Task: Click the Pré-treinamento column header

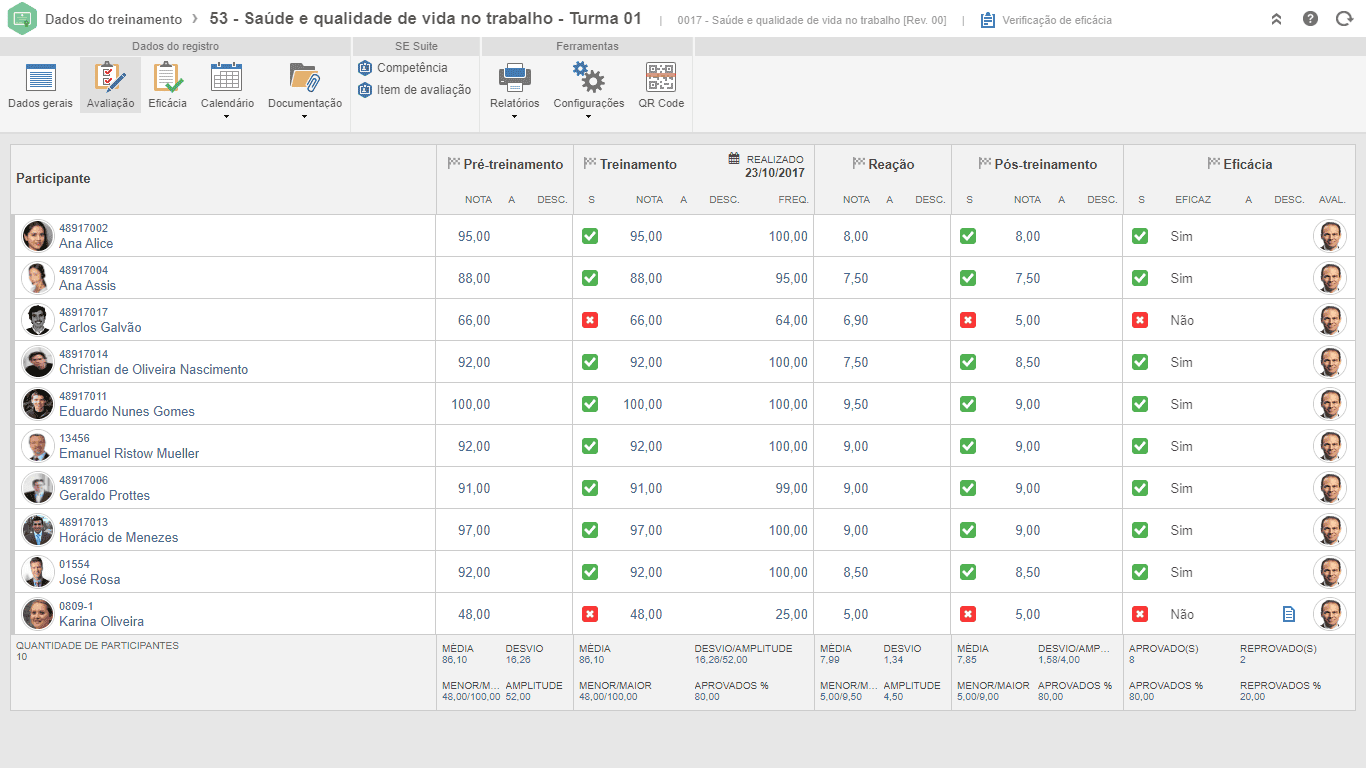Action: pyautogui.click(x=513, y=164)
